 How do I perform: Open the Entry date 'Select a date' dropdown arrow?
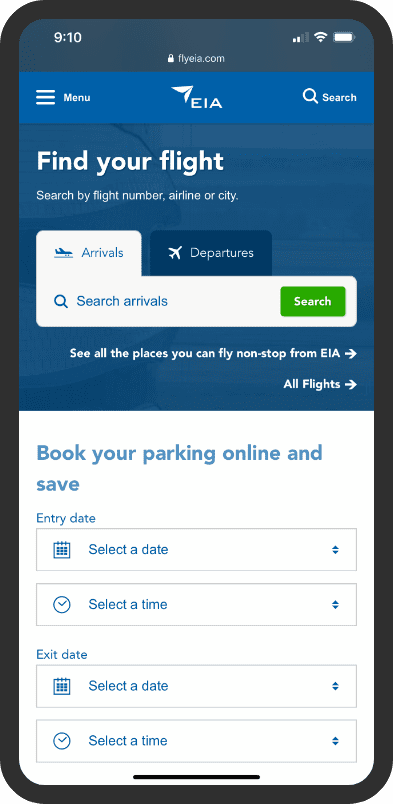pos(335,550)
